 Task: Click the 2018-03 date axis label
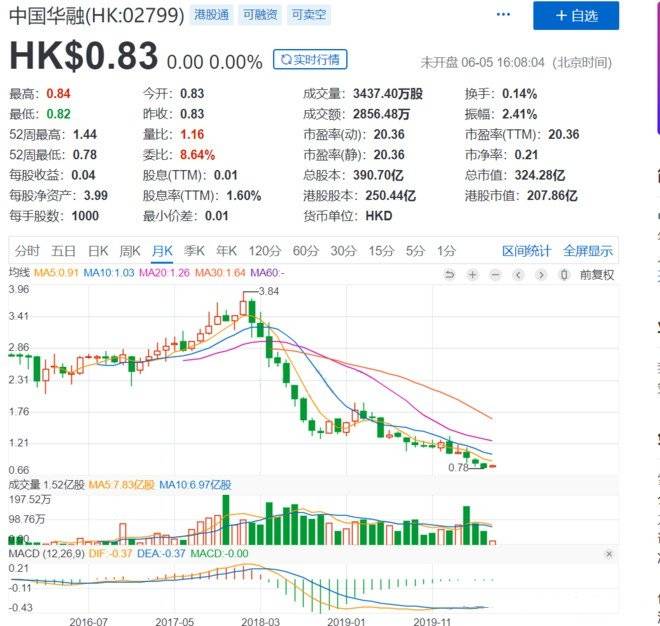click(260, 621)
